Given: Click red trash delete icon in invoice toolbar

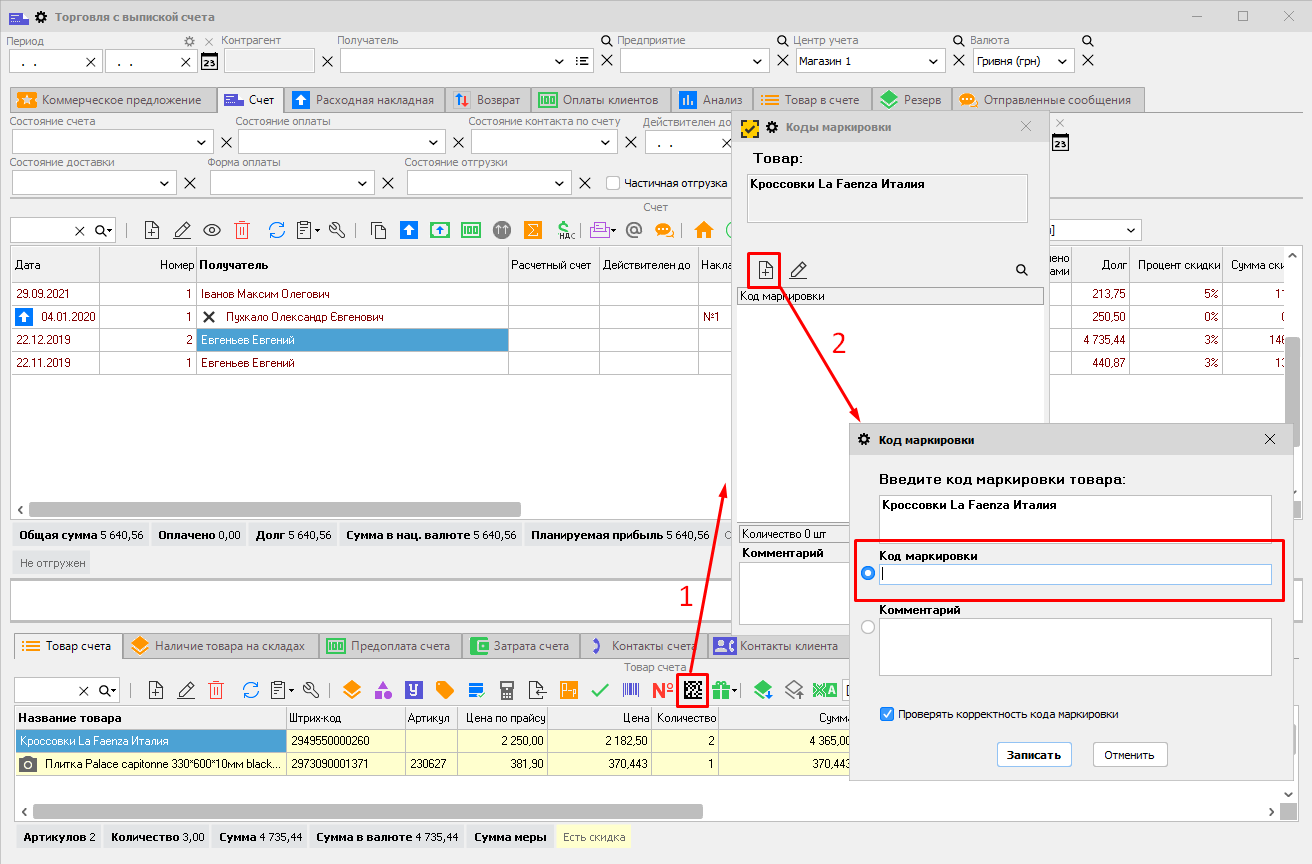Looking at the screenshot, I should click(241, 230).
